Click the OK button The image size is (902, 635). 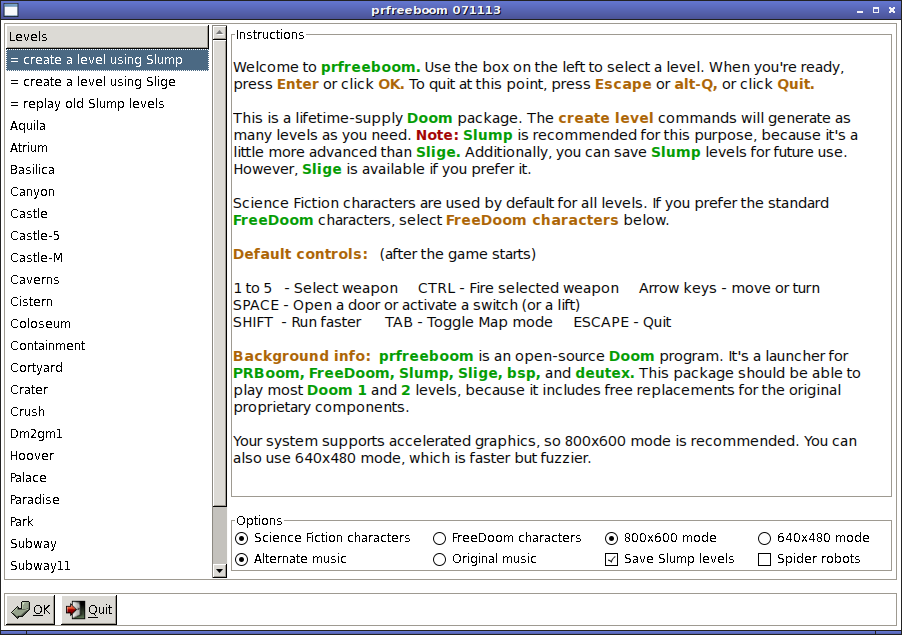[30, 610]
